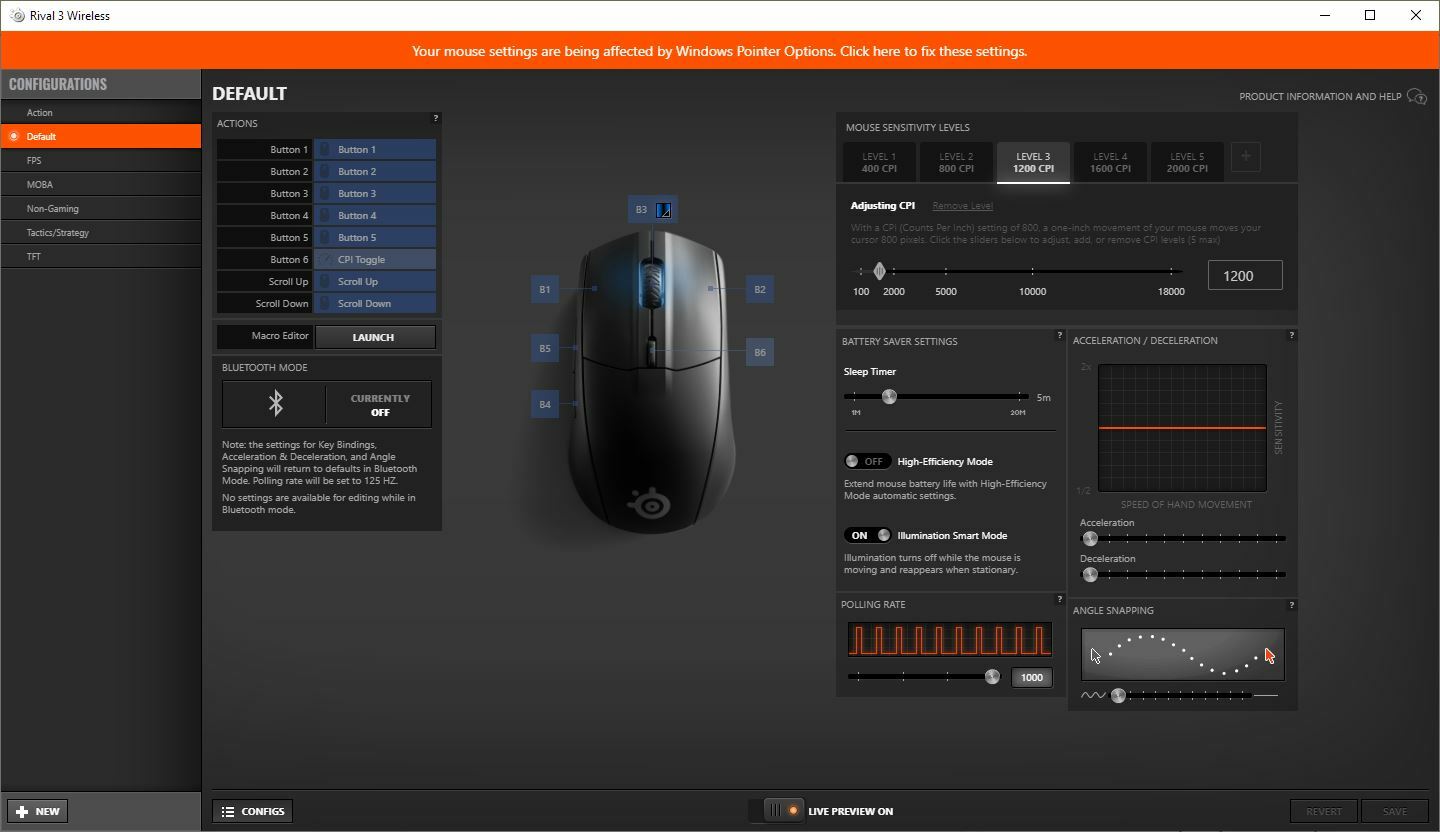The height and width of the screenshot is (832, 1440).
Task: Click the plus icon to add a sensitivity level
Action: coord(1246,156)
